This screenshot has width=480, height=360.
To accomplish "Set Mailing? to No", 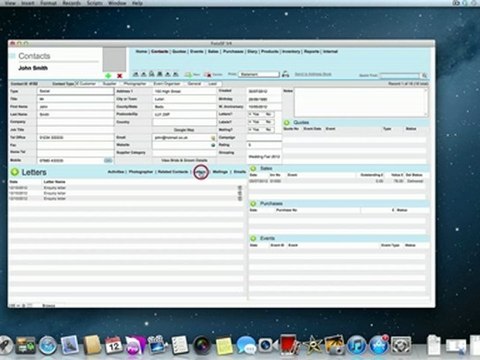I will coord(267,130).
